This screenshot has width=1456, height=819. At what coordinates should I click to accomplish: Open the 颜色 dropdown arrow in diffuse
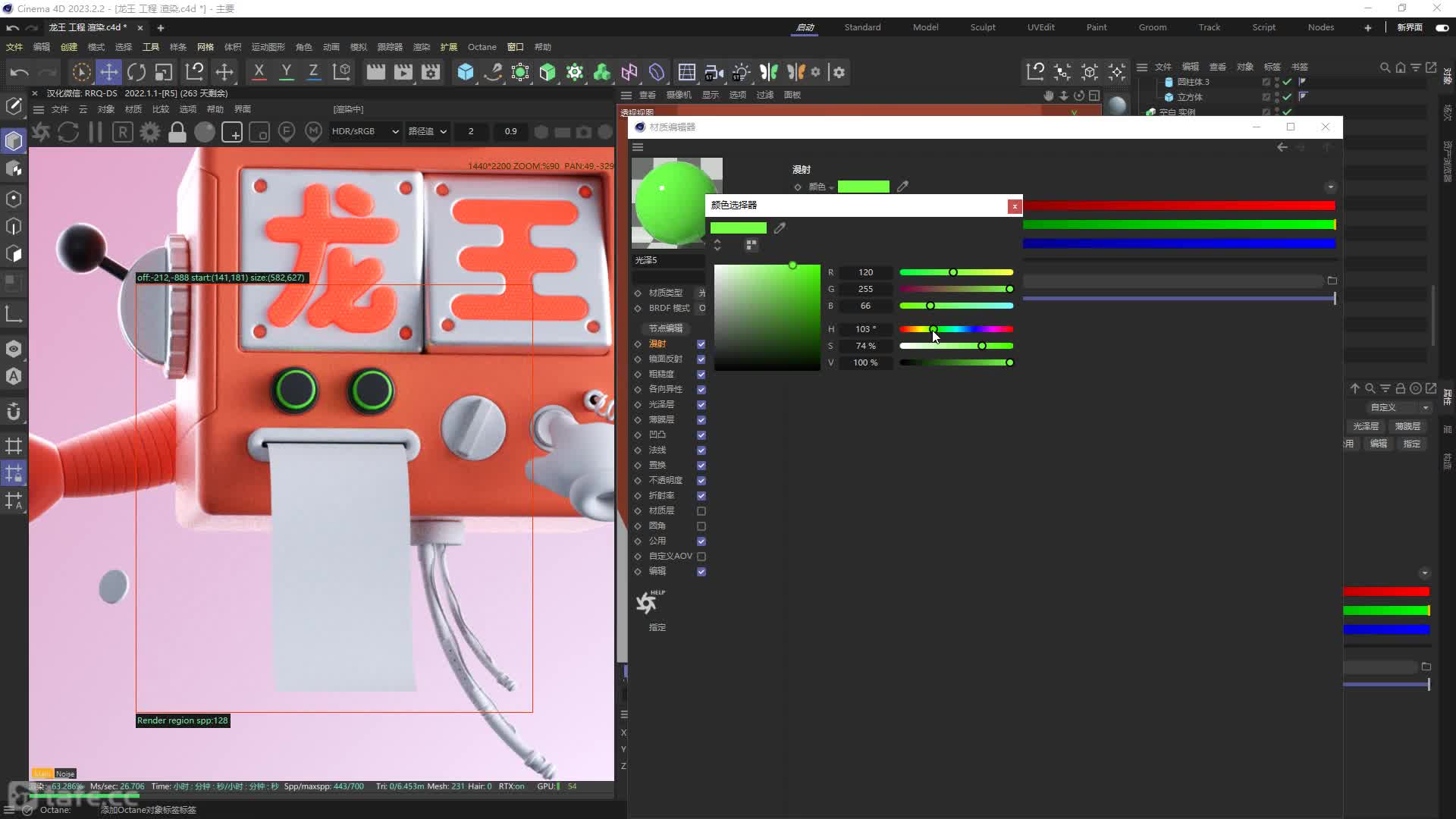831,187
